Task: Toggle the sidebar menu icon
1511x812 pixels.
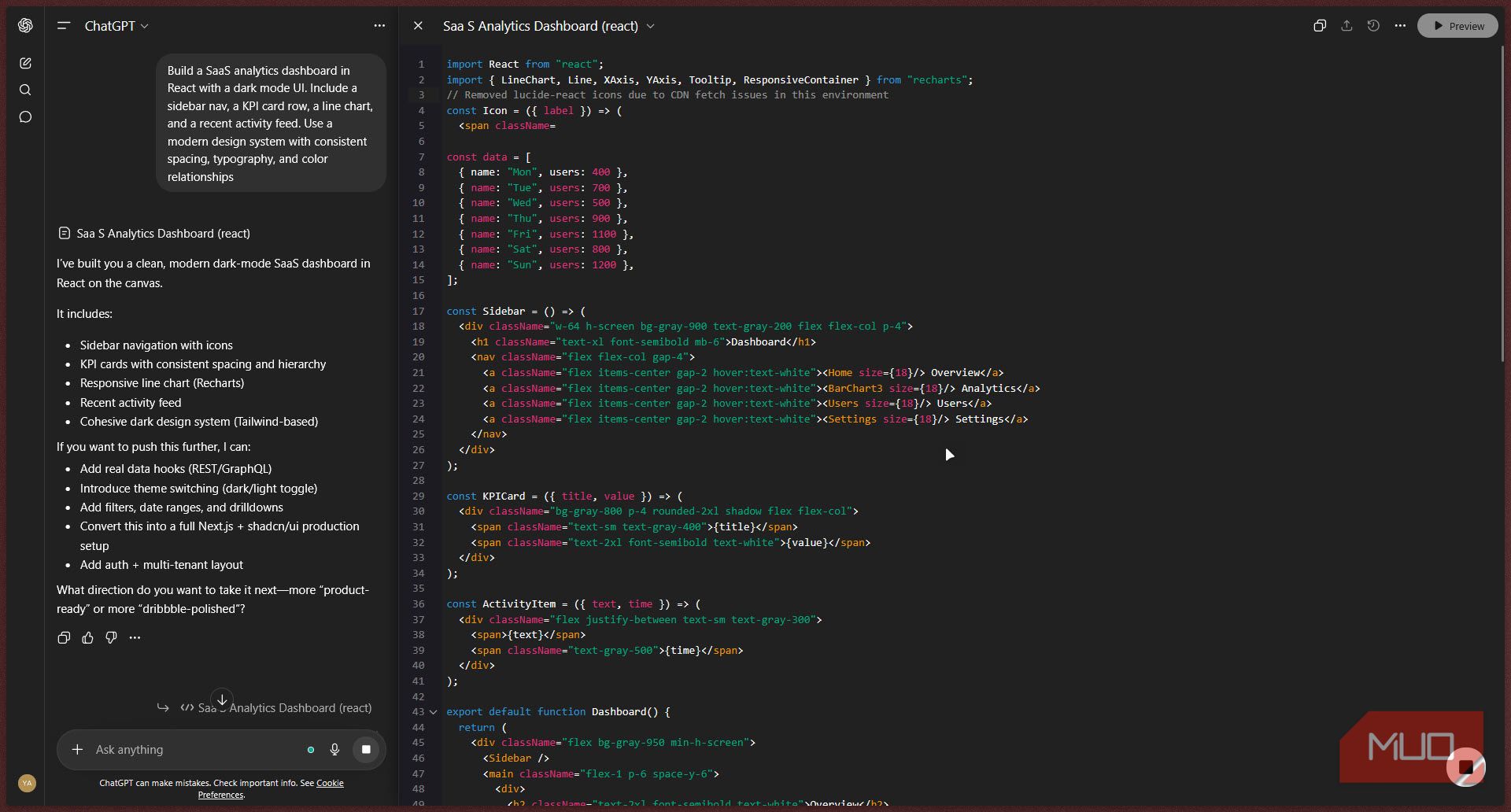Action: click(x=64, y=26)
